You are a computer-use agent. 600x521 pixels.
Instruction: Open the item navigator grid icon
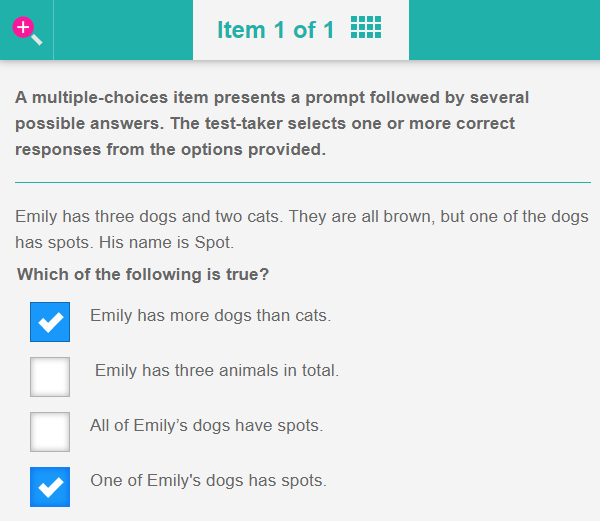(366, 28)
